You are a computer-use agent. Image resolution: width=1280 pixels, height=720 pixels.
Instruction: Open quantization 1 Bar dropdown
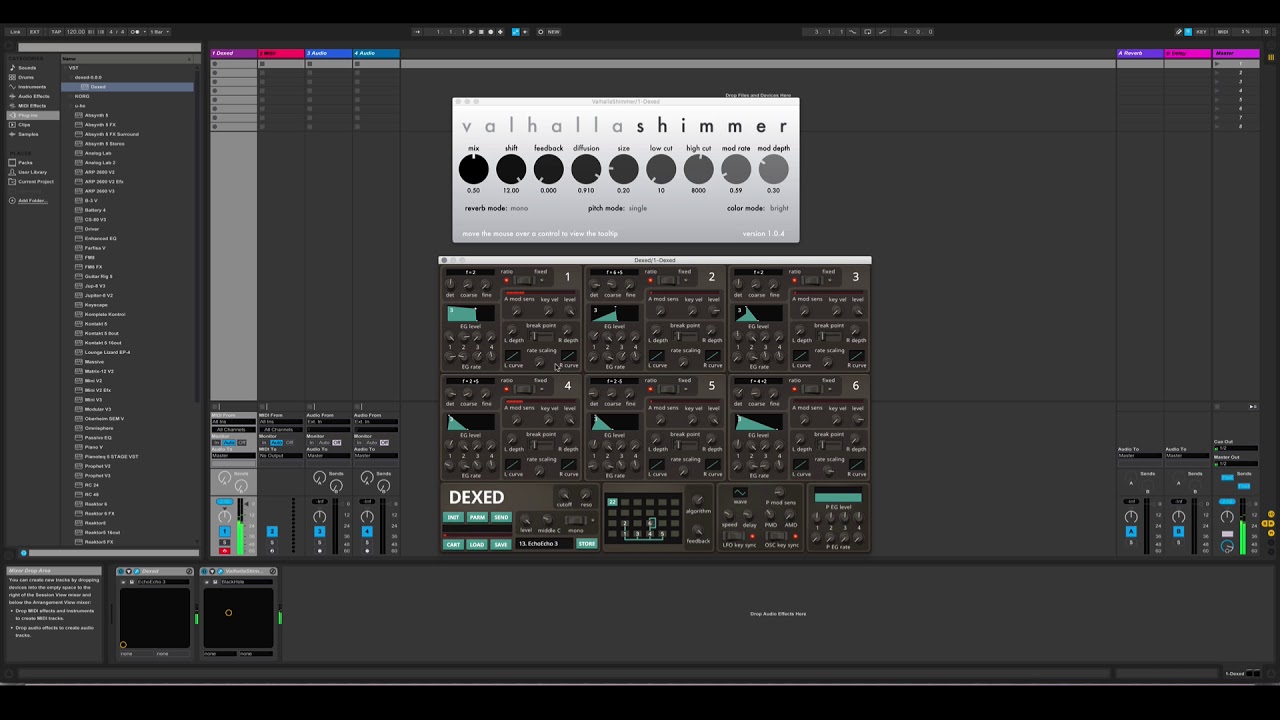[x=160, y=32]
